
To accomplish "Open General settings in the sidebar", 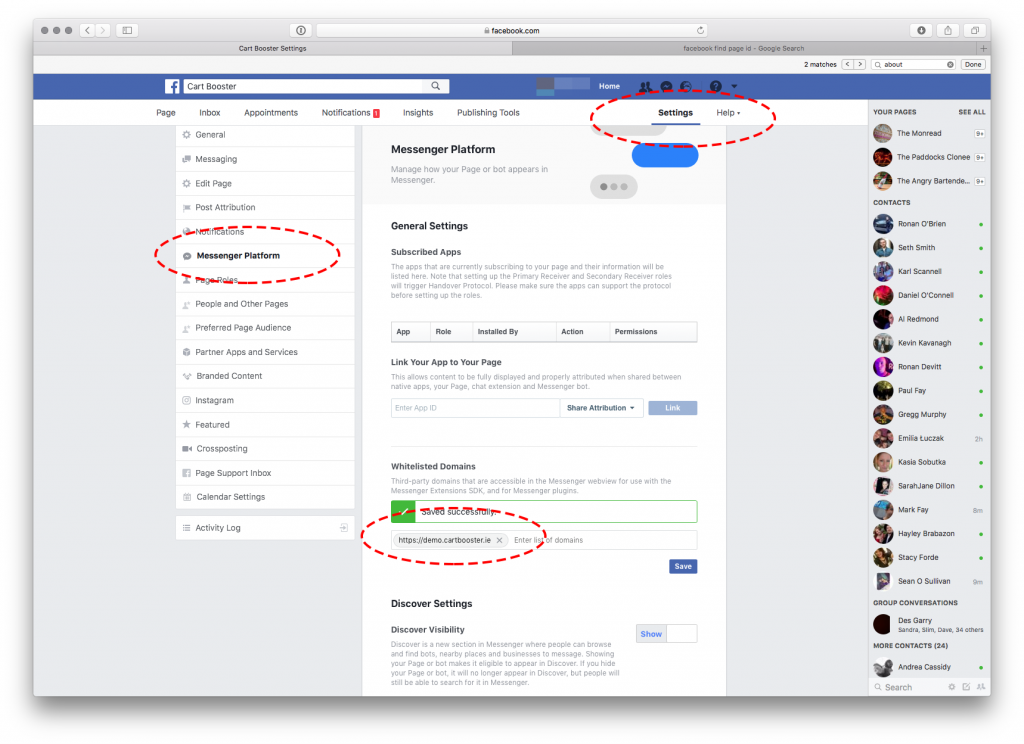I will [265, 135].
